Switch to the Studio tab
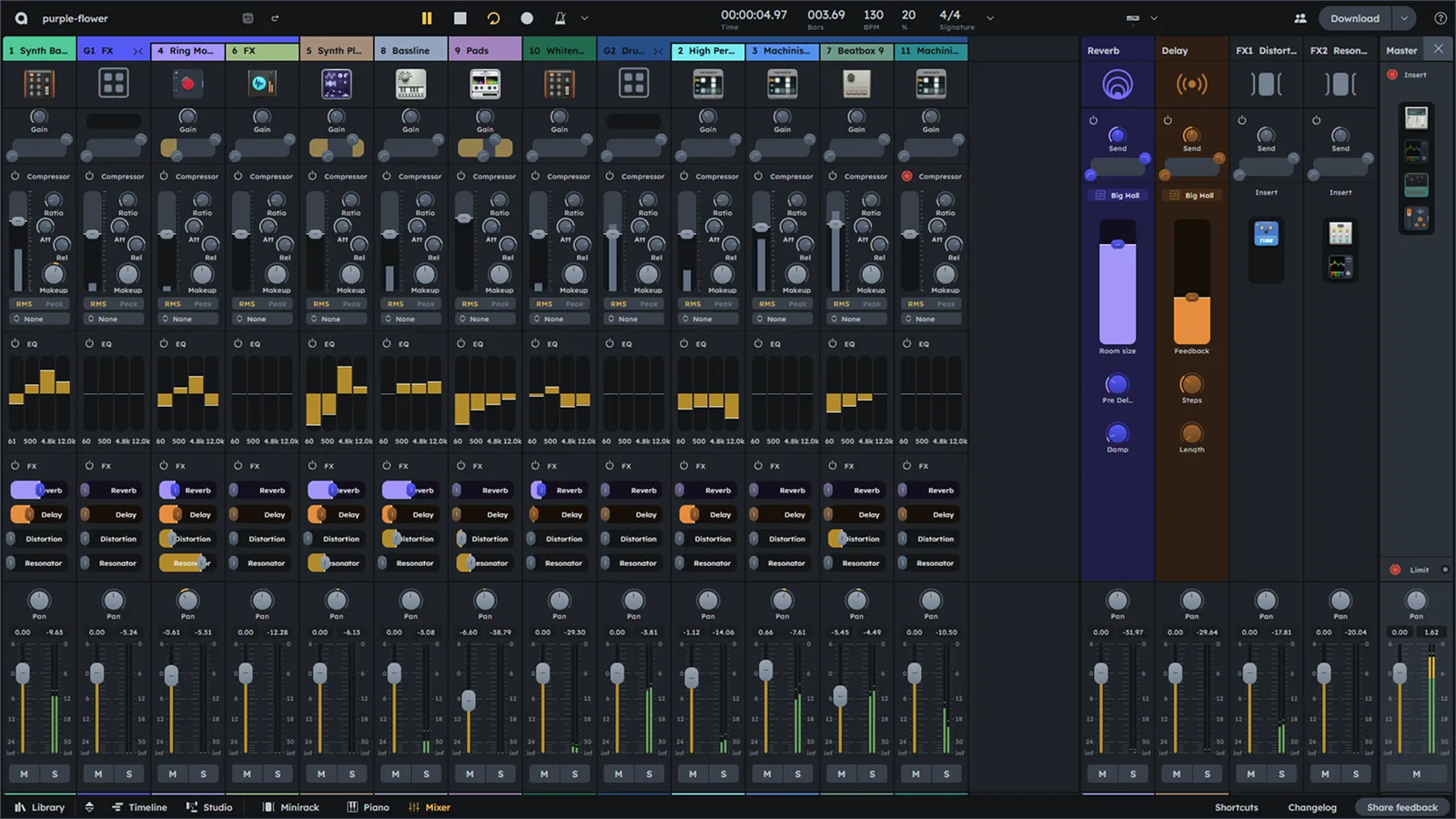 209,807
